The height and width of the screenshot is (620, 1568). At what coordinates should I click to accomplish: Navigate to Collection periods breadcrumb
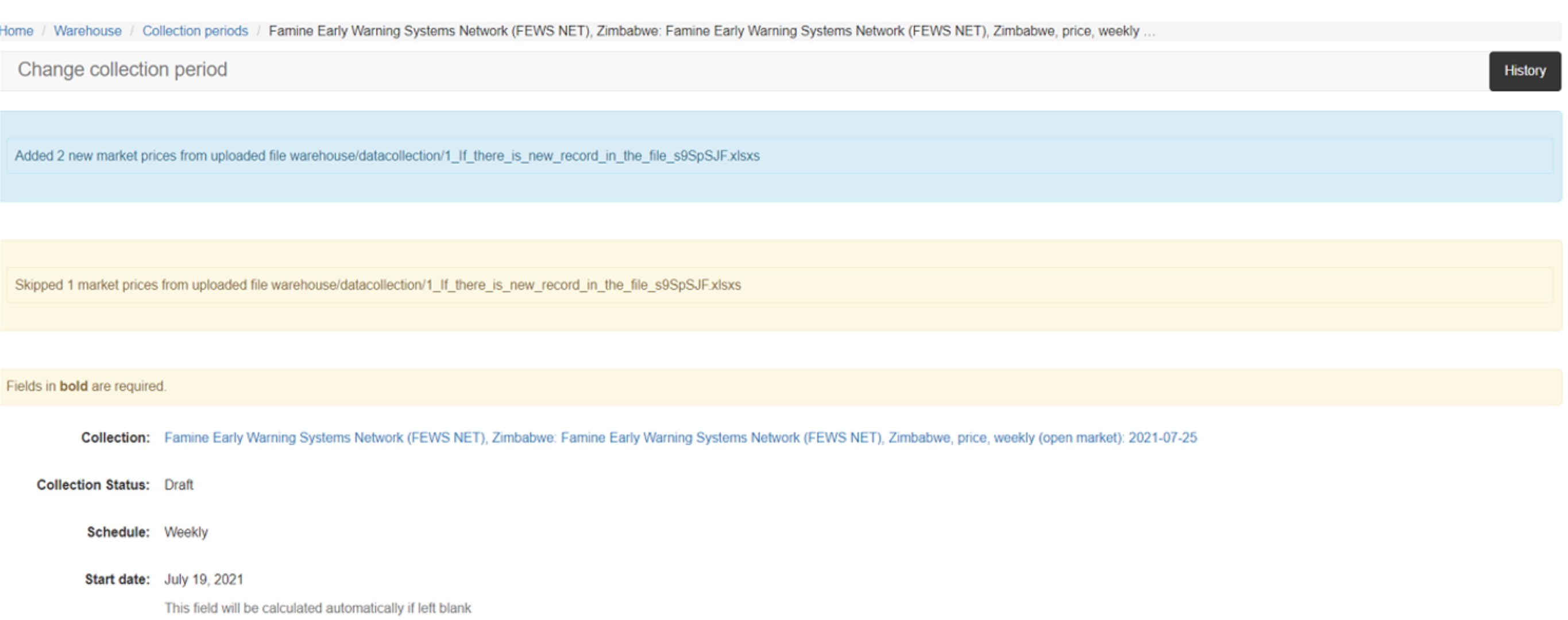pyautogui.click(x=195, y=31)
